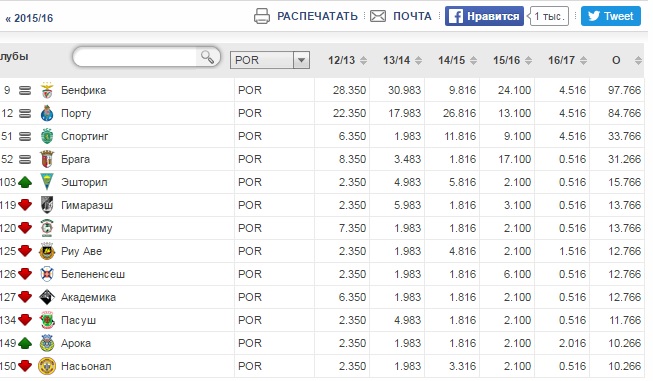Sort by the 15/16 season column
Image resolution: width=653 pixels, height=381 pixels.
(512, 60)
